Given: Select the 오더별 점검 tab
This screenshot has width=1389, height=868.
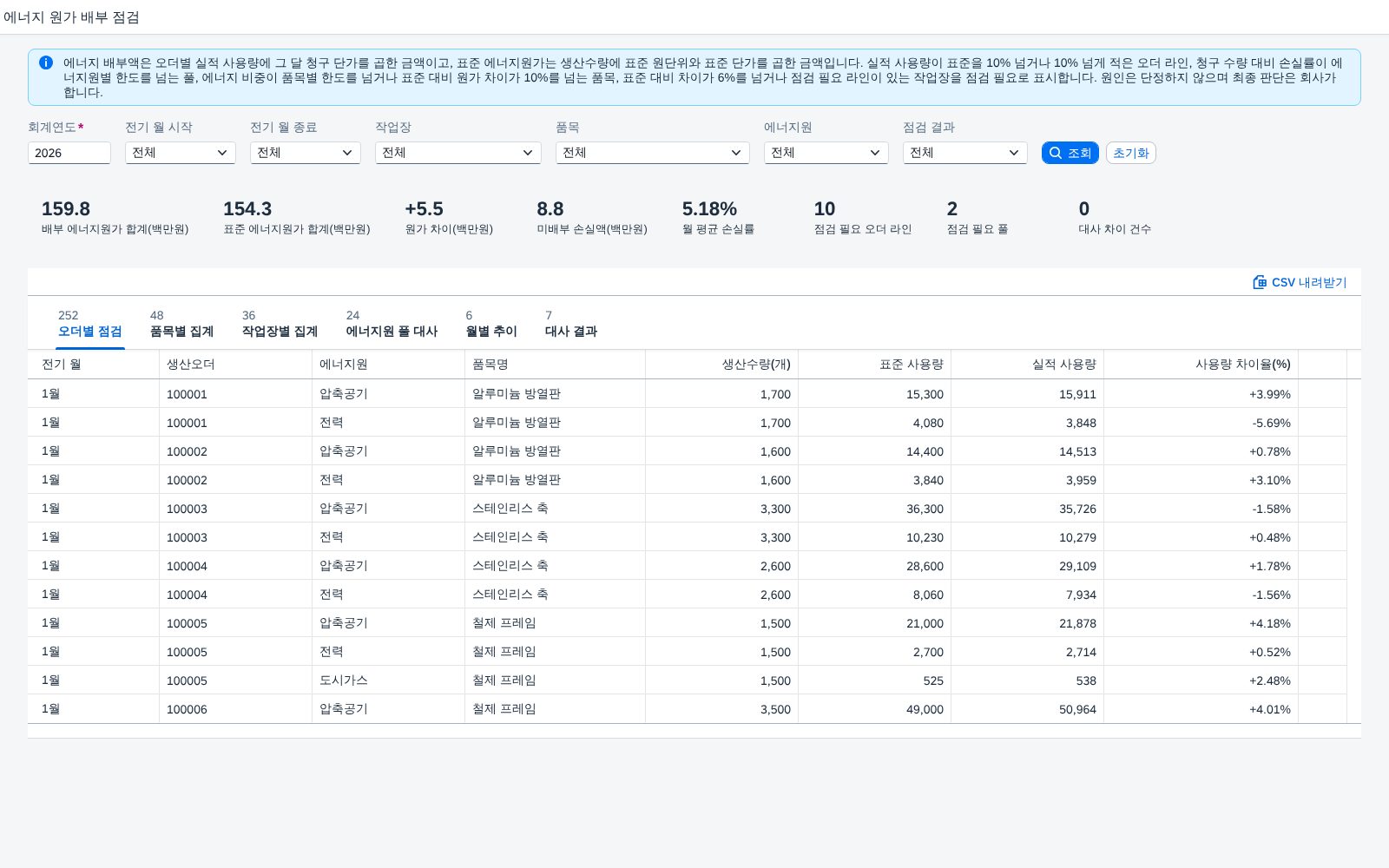Looking at the screenshot, I should (90, 324).
